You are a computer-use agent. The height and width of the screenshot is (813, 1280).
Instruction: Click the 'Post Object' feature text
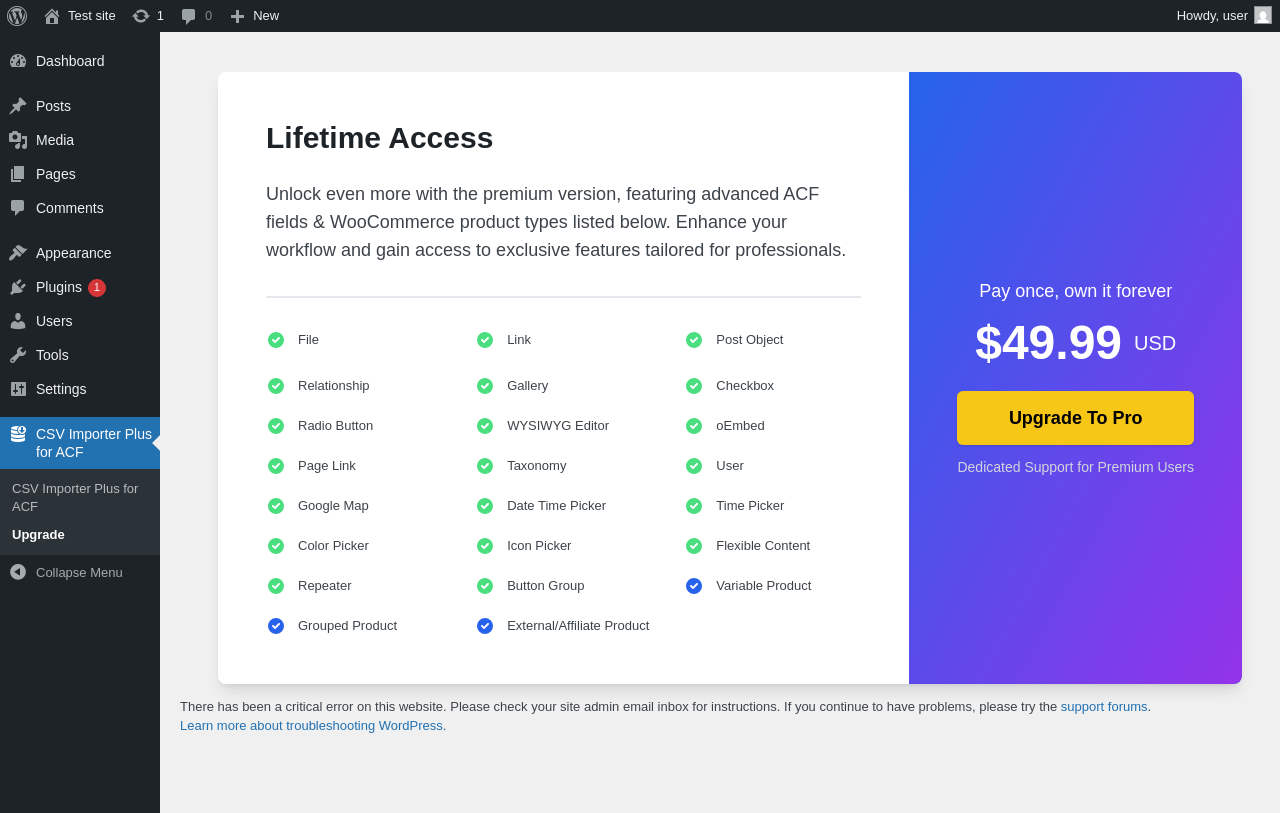click(750, 340)
